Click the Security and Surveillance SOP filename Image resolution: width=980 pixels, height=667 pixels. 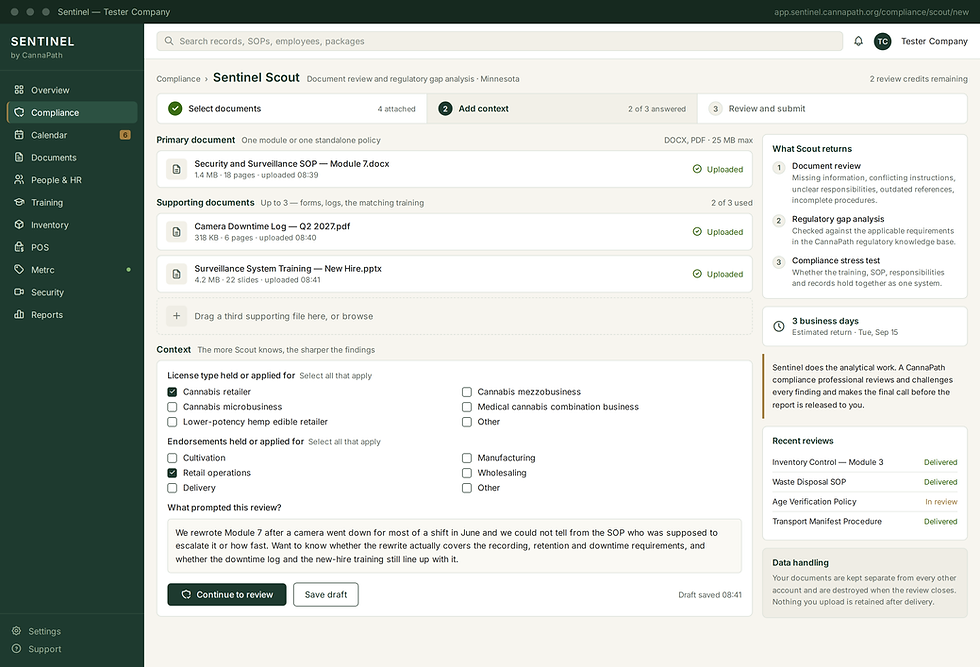292,164
